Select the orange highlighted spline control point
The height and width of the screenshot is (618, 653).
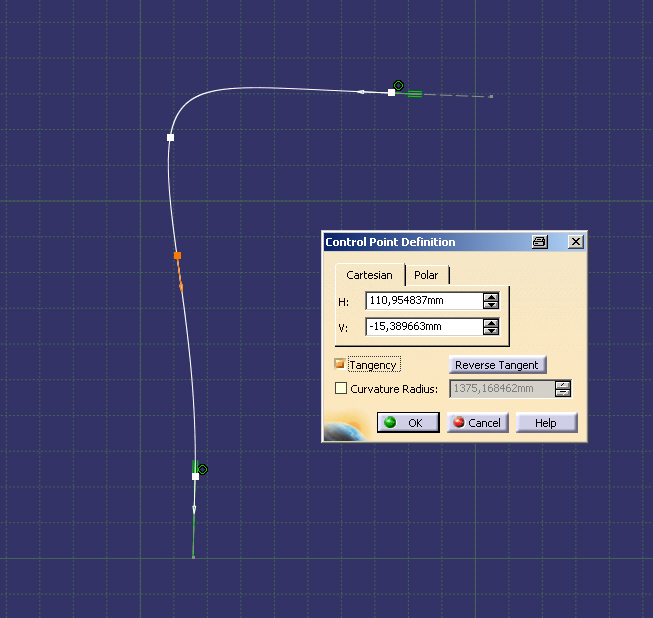(177, 255)
